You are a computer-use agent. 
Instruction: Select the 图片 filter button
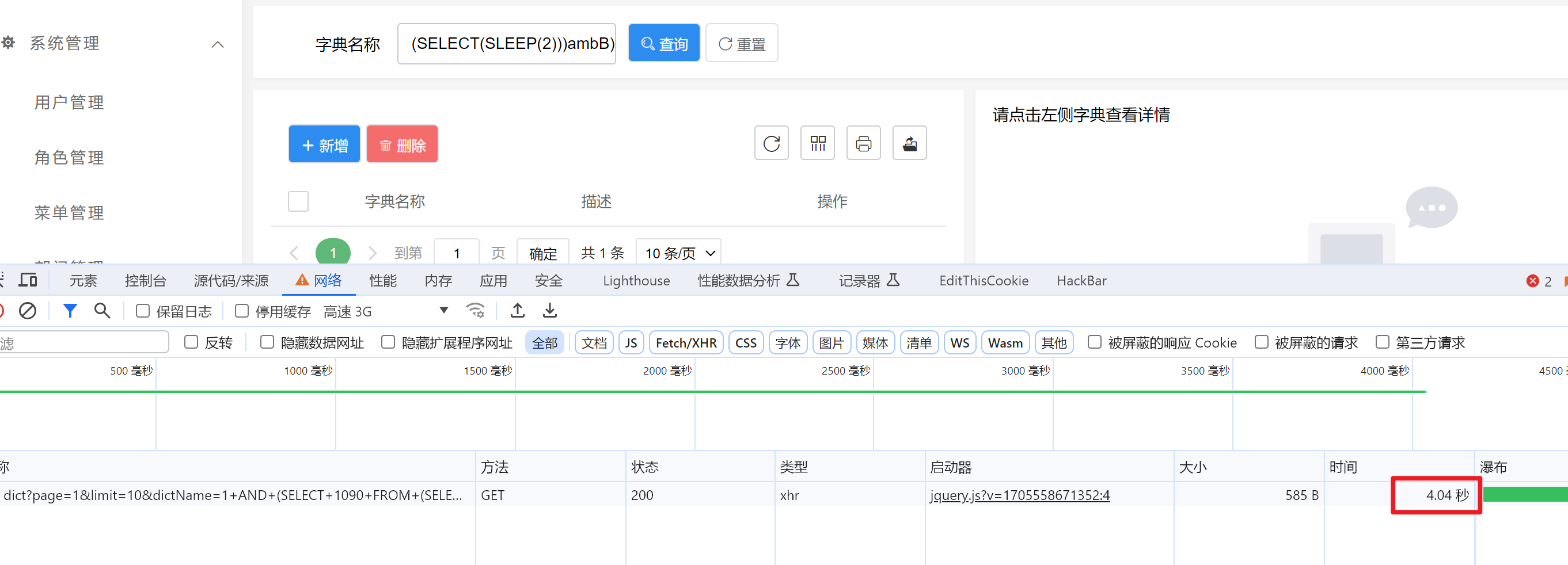click(x=831, y=342)
